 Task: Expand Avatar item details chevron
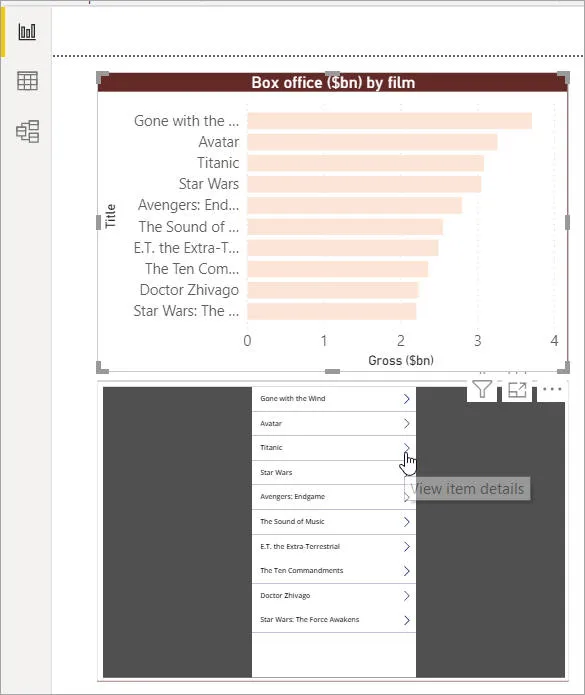tap(406, 423)
